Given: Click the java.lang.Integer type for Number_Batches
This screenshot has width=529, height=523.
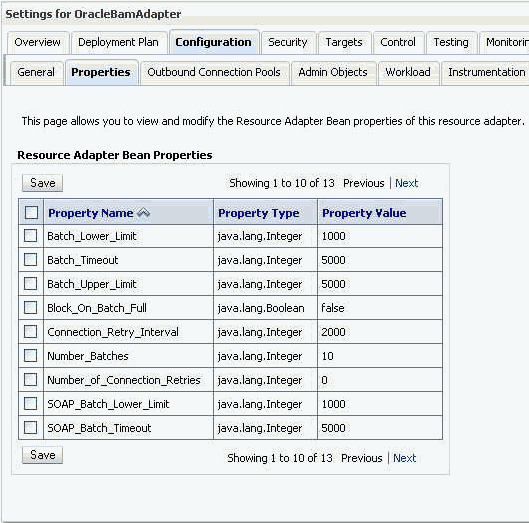Looking at the screenshot, I should 260,356.
